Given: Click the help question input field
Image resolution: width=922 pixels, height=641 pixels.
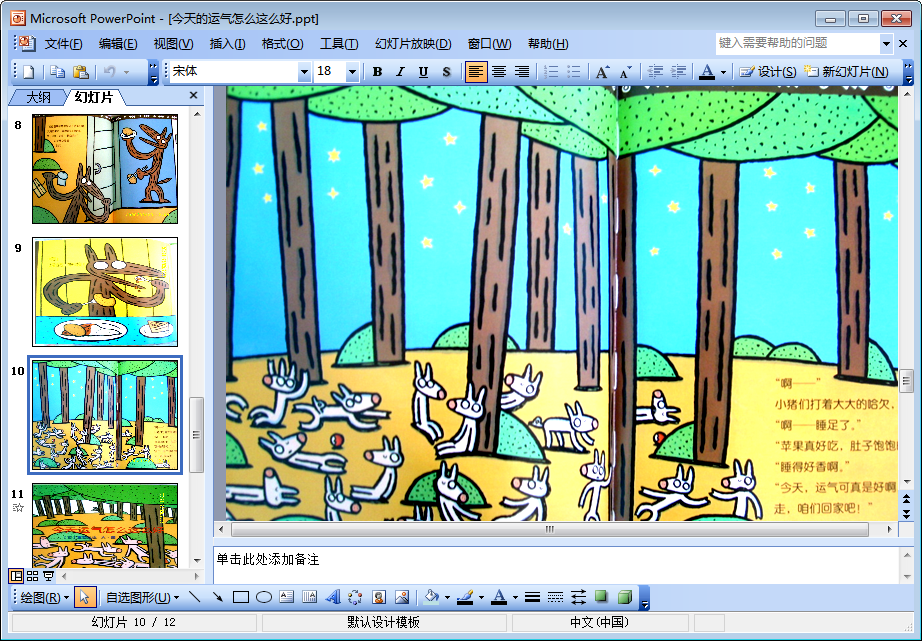Looking at the screenshot, I should [x=798, y=43].
